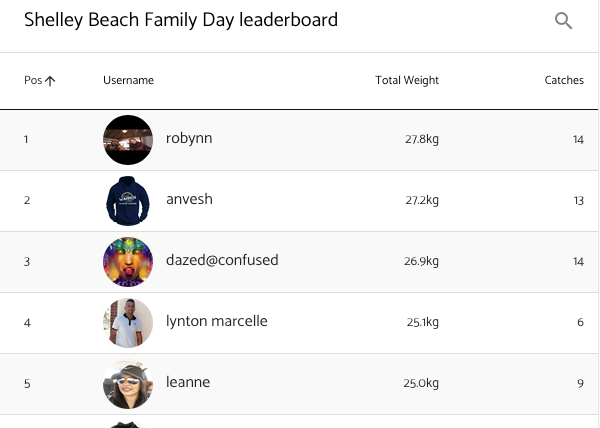
Task: Click anvesh's 13 catches value
Action: coord(578,201)
